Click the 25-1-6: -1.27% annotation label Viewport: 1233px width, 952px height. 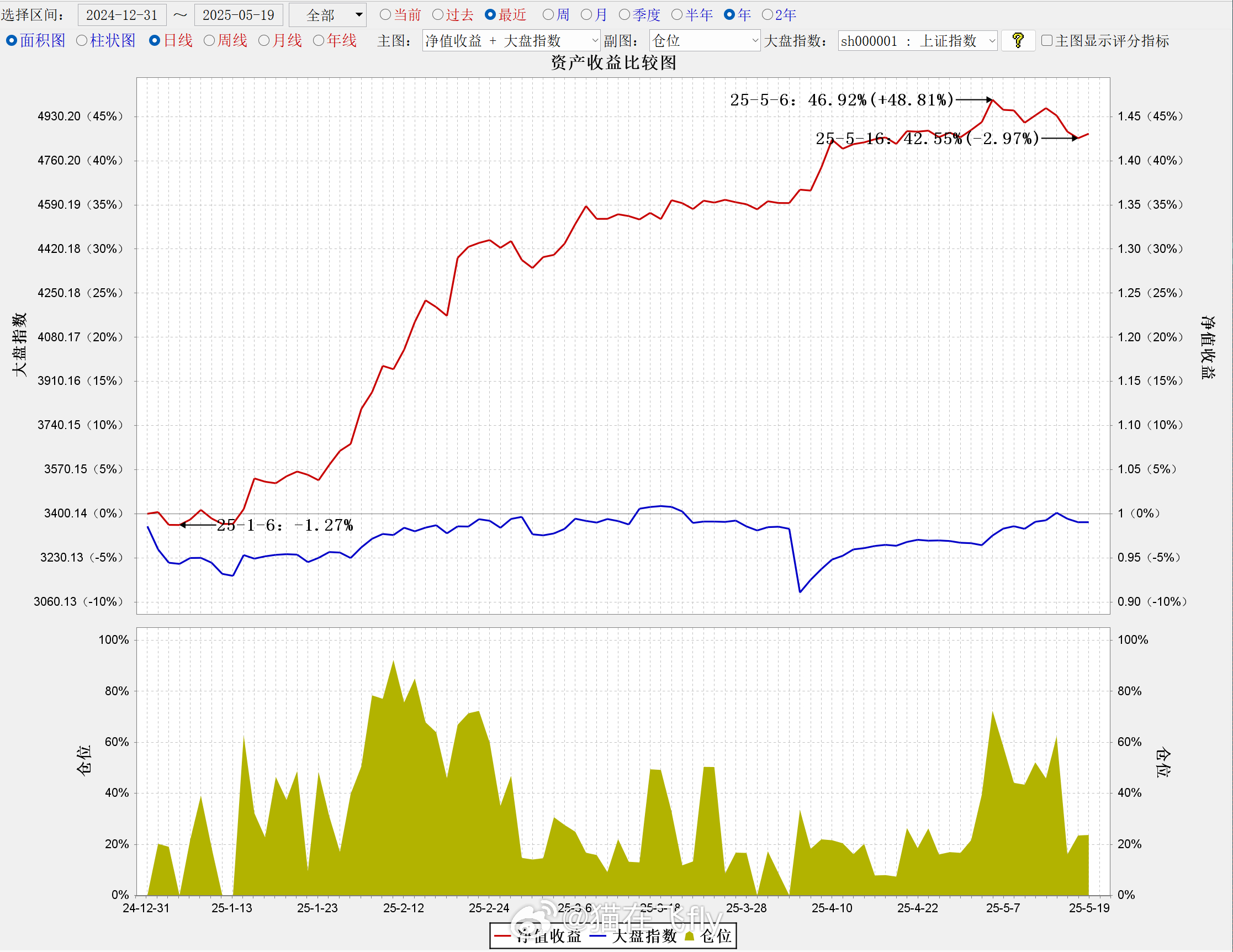click(285, 525)
